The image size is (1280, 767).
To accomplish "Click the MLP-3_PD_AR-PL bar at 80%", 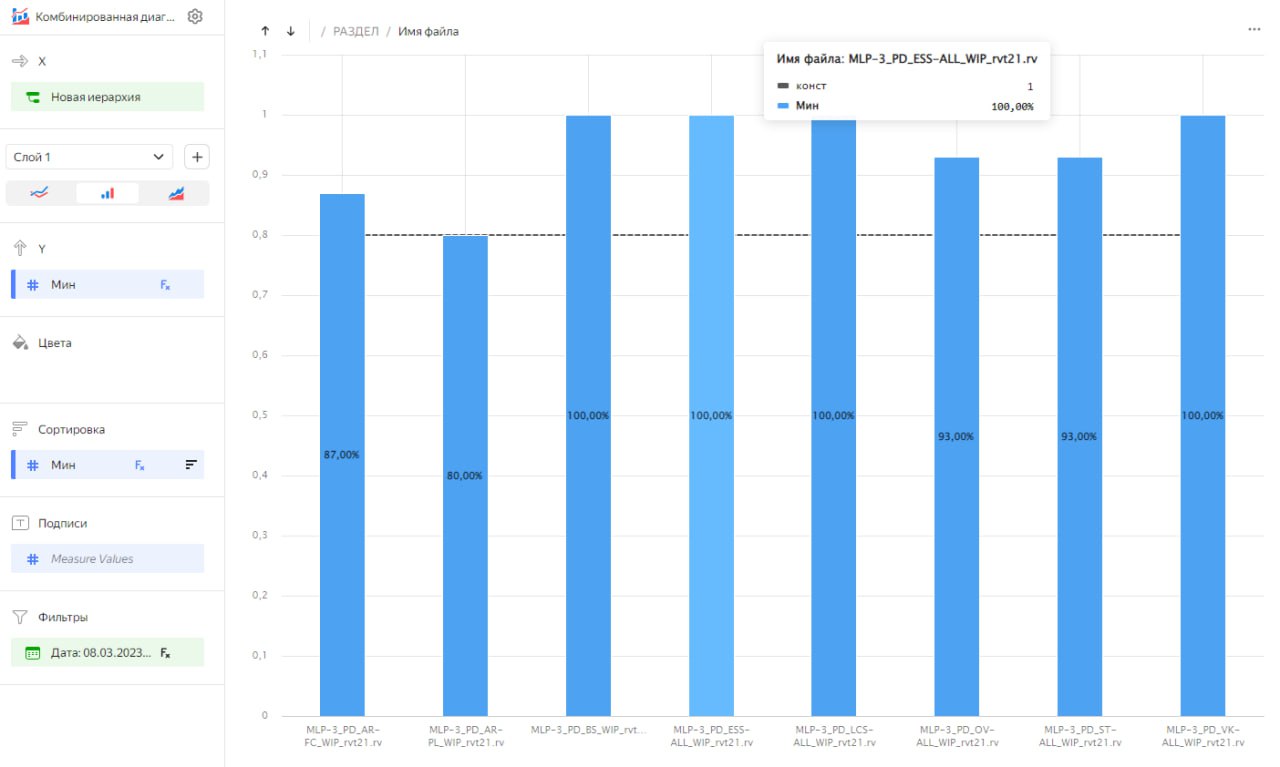I will click(x=465, y=476).
